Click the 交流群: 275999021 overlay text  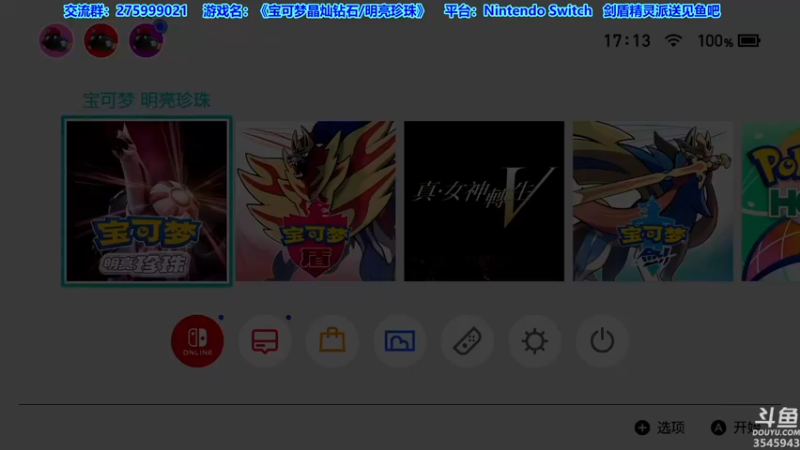click(125, 11)
